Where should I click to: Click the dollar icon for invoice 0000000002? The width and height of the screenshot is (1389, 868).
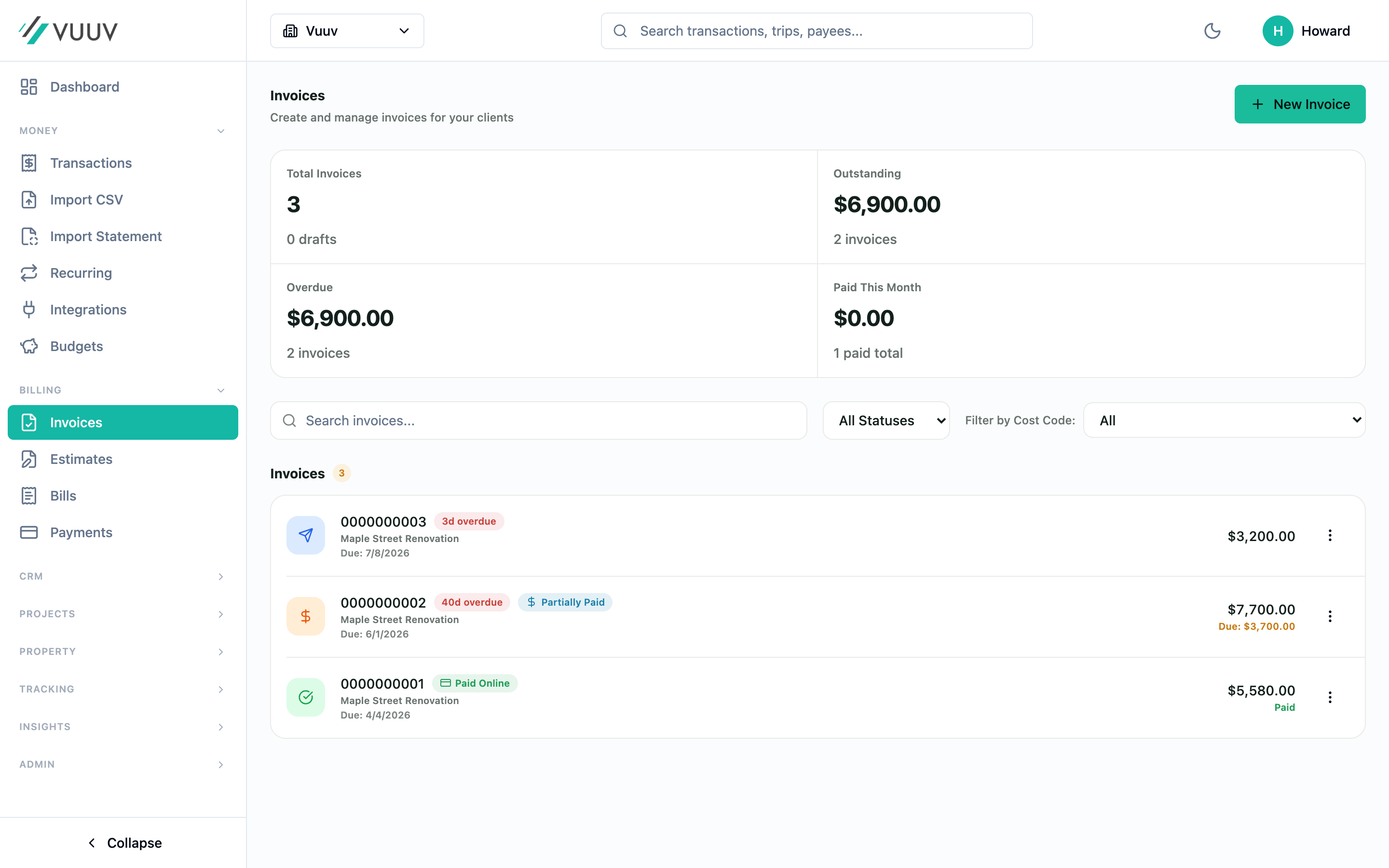305,616
